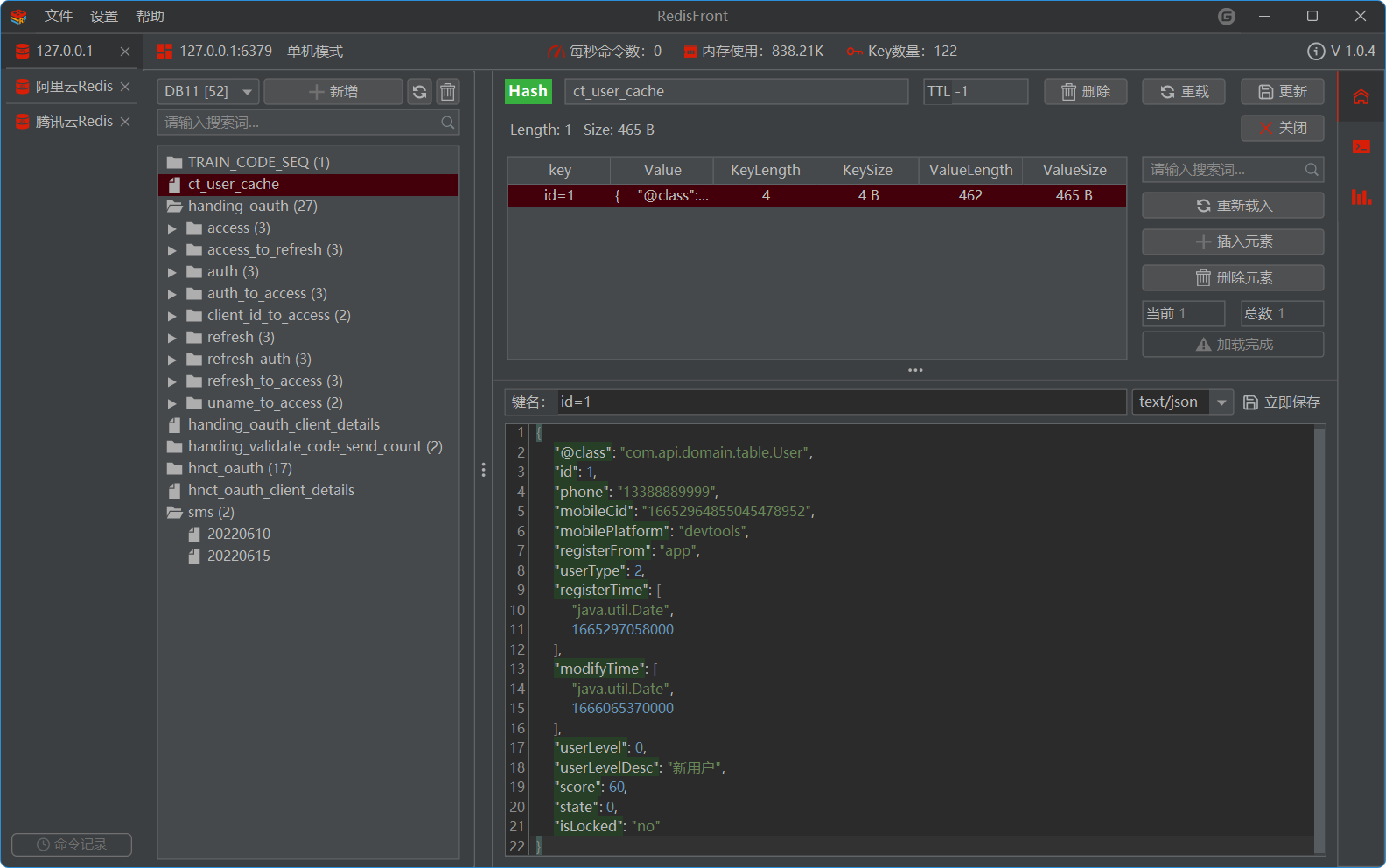Open the 帮助 menu

point(150,17)
